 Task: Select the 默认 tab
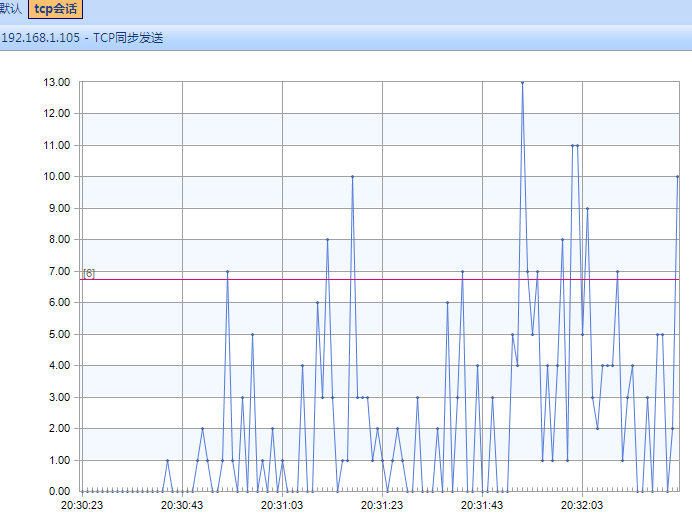coord(11,9)
